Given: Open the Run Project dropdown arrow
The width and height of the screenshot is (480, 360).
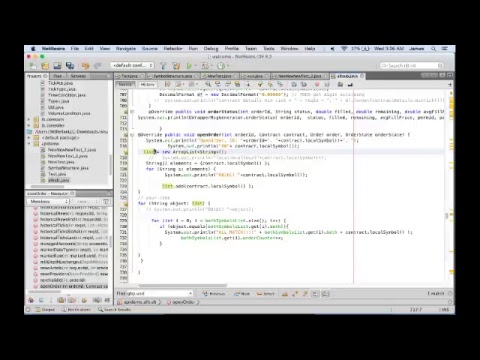Looking at the screenshot, I should click(195, 66).
